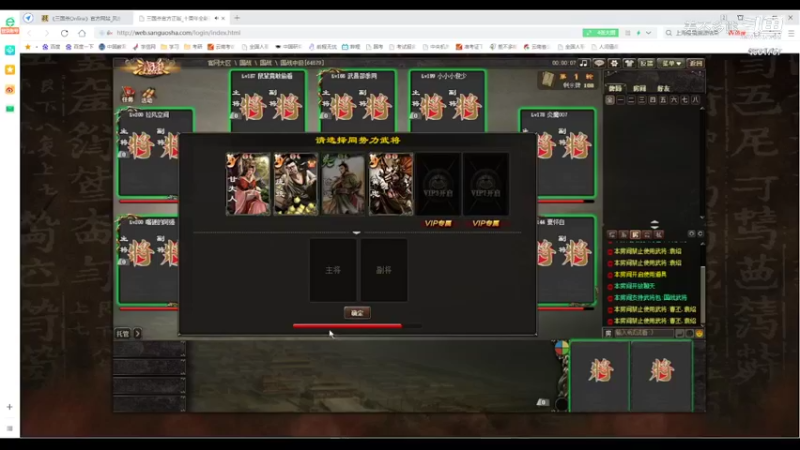Open the teal cube icon in browser sidebar
Viewport: 800px width, 450px height.
(x=10, y=50)
